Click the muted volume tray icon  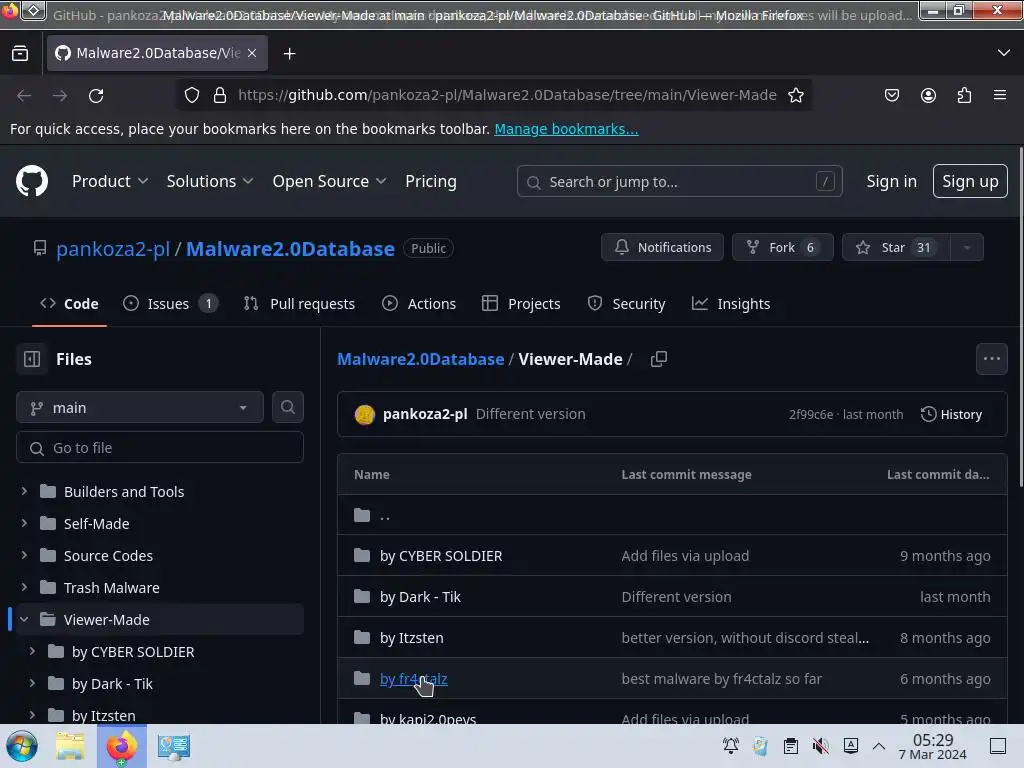820,746
